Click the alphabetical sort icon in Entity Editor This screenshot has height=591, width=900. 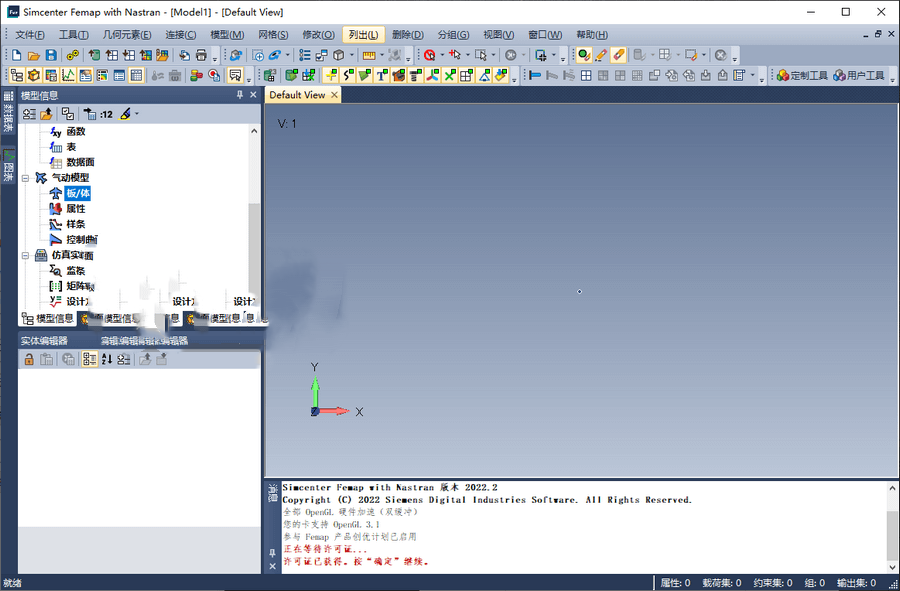[x=107, y=359]
